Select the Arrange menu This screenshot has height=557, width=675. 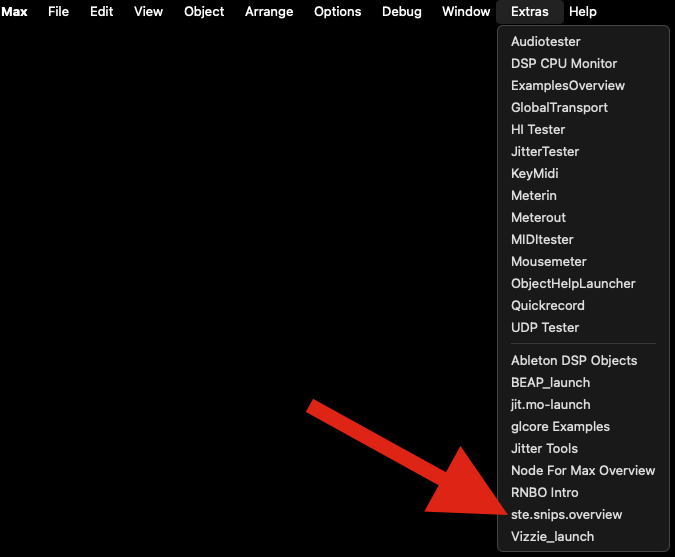coord(269,12)
